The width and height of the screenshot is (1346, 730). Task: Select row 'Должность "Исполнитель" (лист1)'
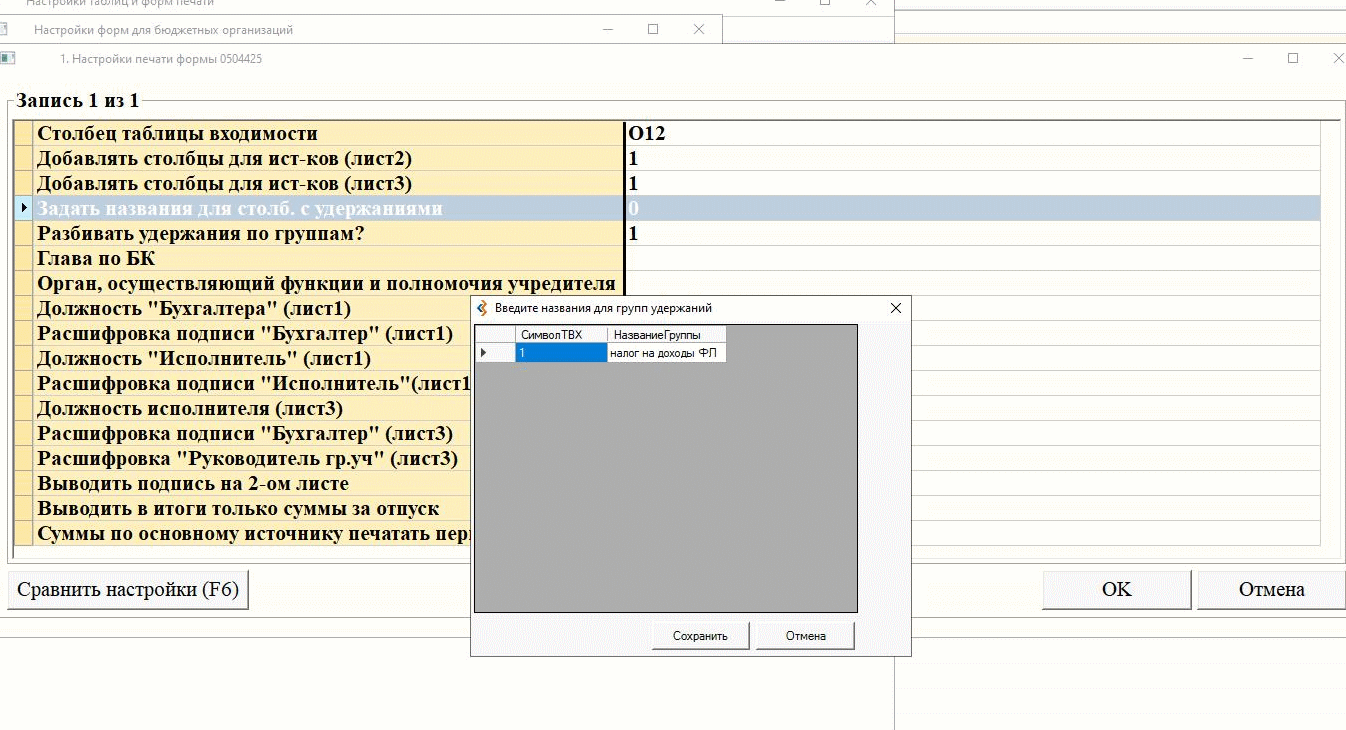point(252,359)
